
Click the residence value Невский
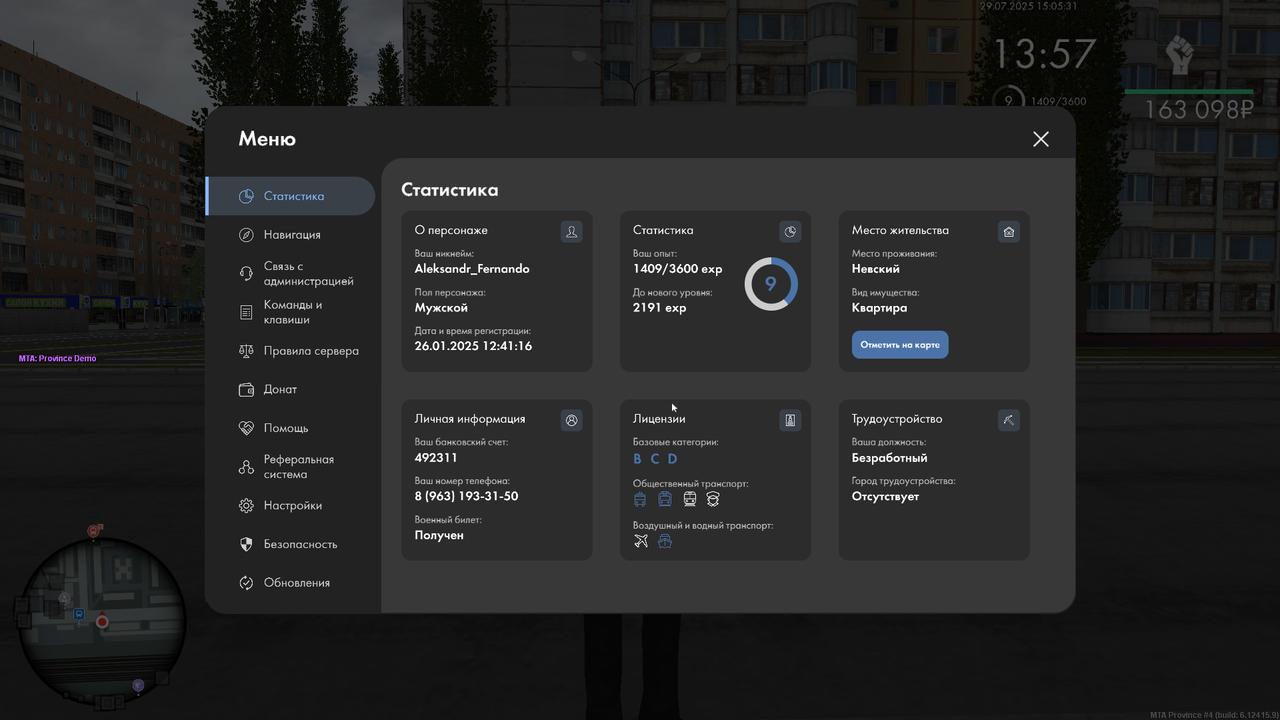[876, 269]
